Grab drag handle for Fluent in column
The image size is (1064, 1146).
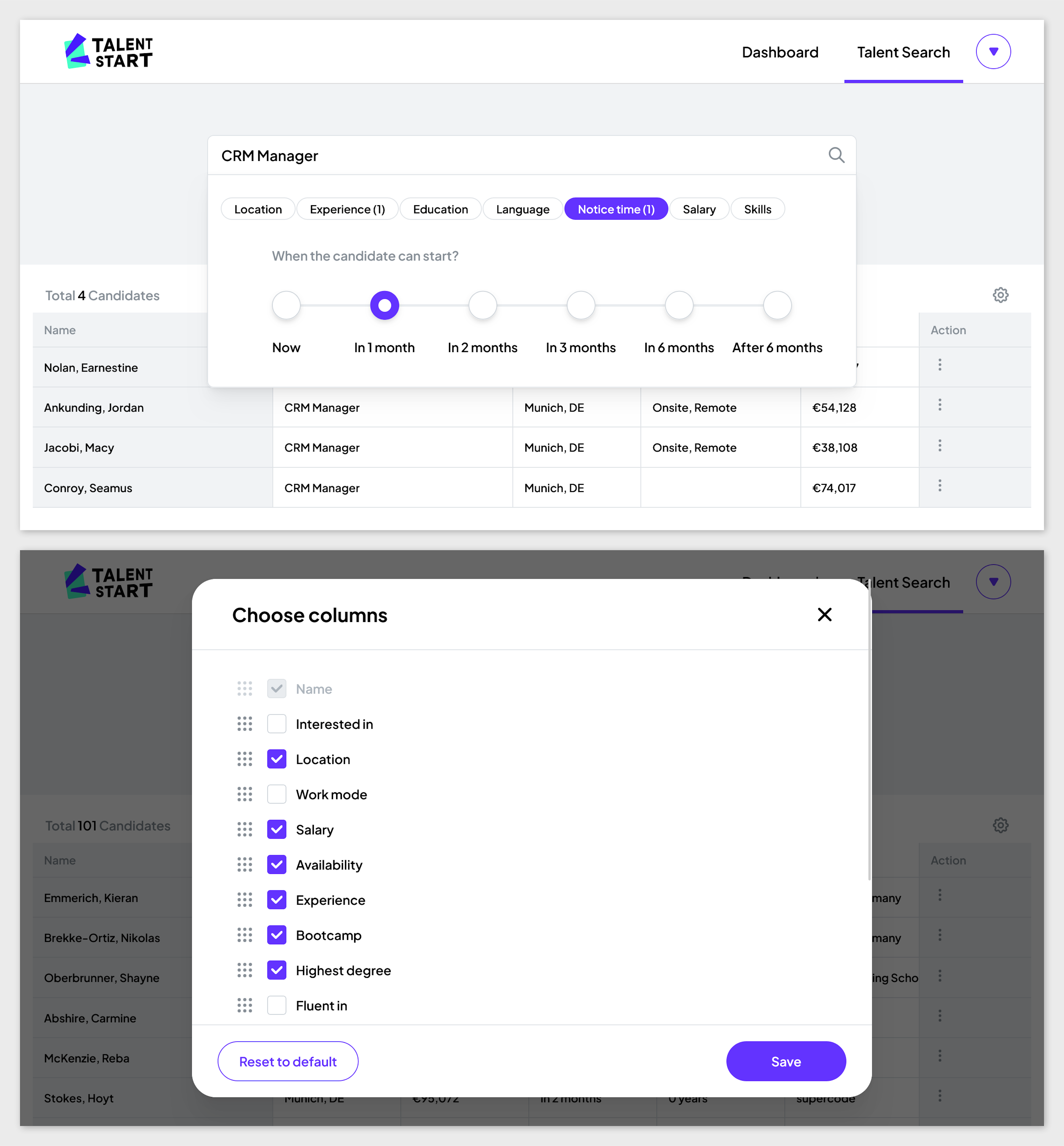(x=245, y=1005)
